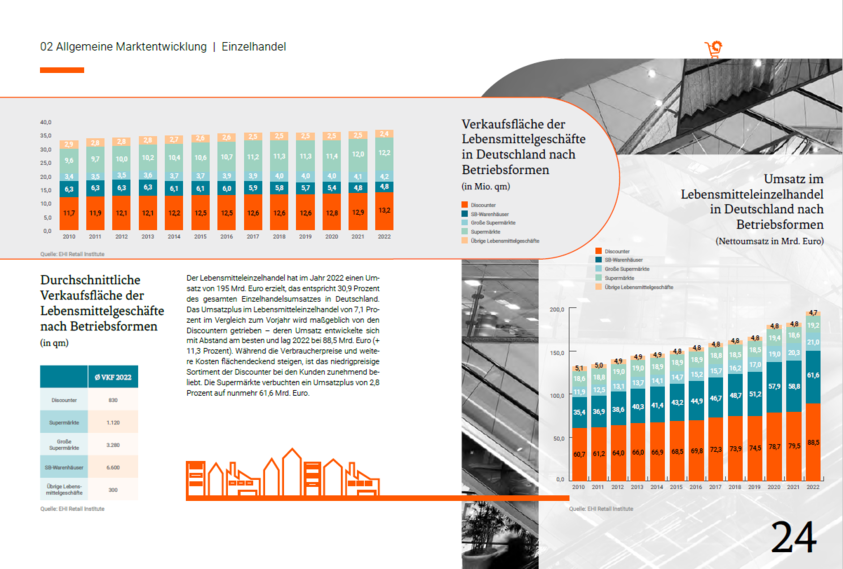Image resolution: width=843 pixels, height=569 pixels.
Task: Click bar label '79,5' in 2021 Umsatz bar
Action: 794,446
